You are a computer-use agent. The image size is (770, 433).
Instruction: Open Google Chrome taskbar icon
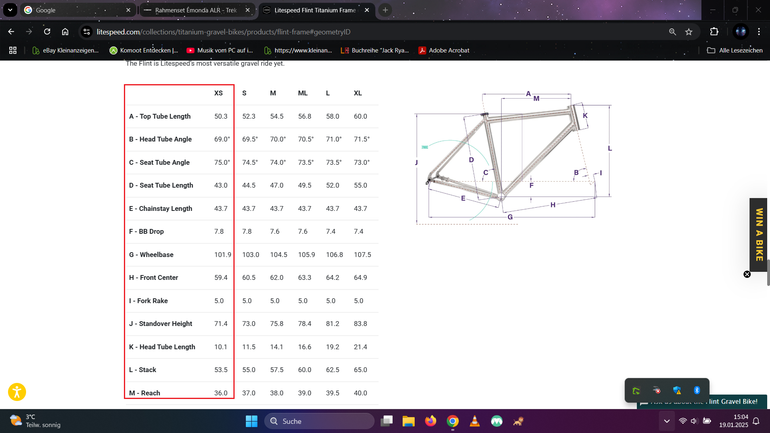tap(453, 421)
